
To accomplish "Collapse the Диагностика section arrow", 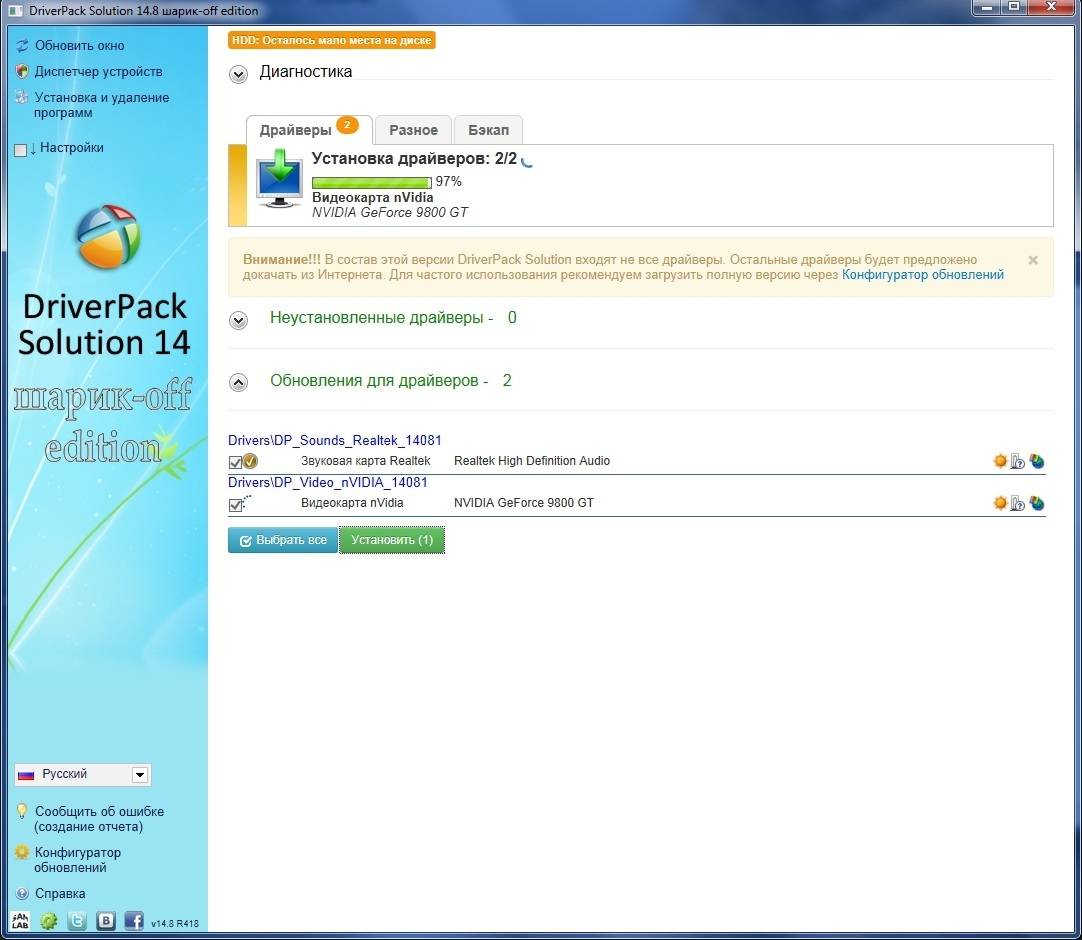I will point(238,74).
